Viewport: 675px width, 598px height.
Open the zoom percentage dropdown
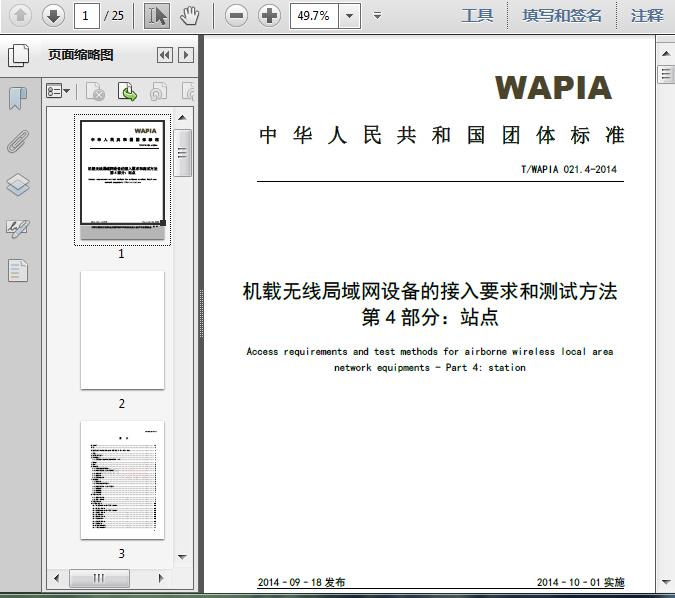[x=349, y=15]
